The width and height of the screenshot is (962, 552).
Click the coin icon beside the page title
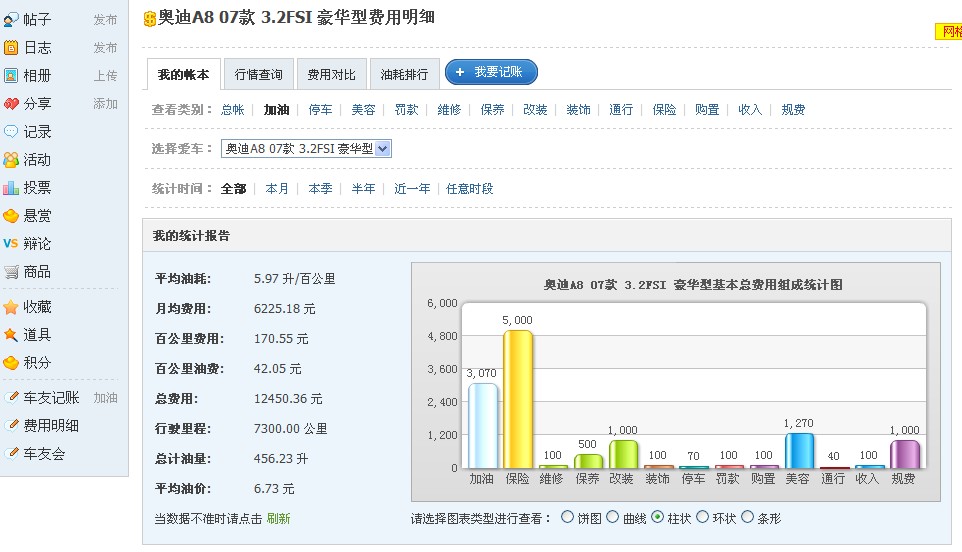point(149,19)
